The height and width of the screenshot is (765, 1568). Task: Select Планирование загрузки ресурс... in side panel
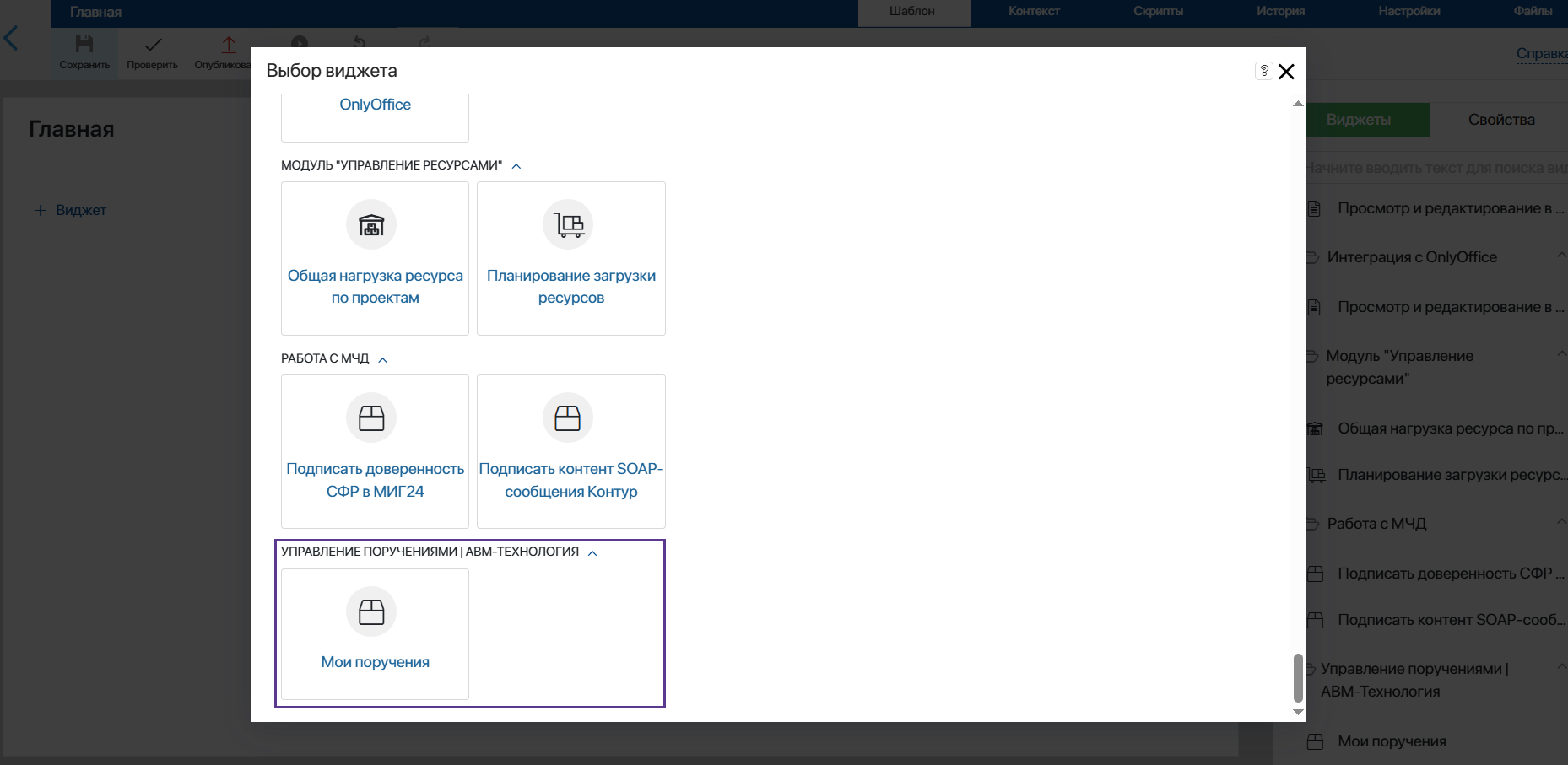coord(1436,475)
